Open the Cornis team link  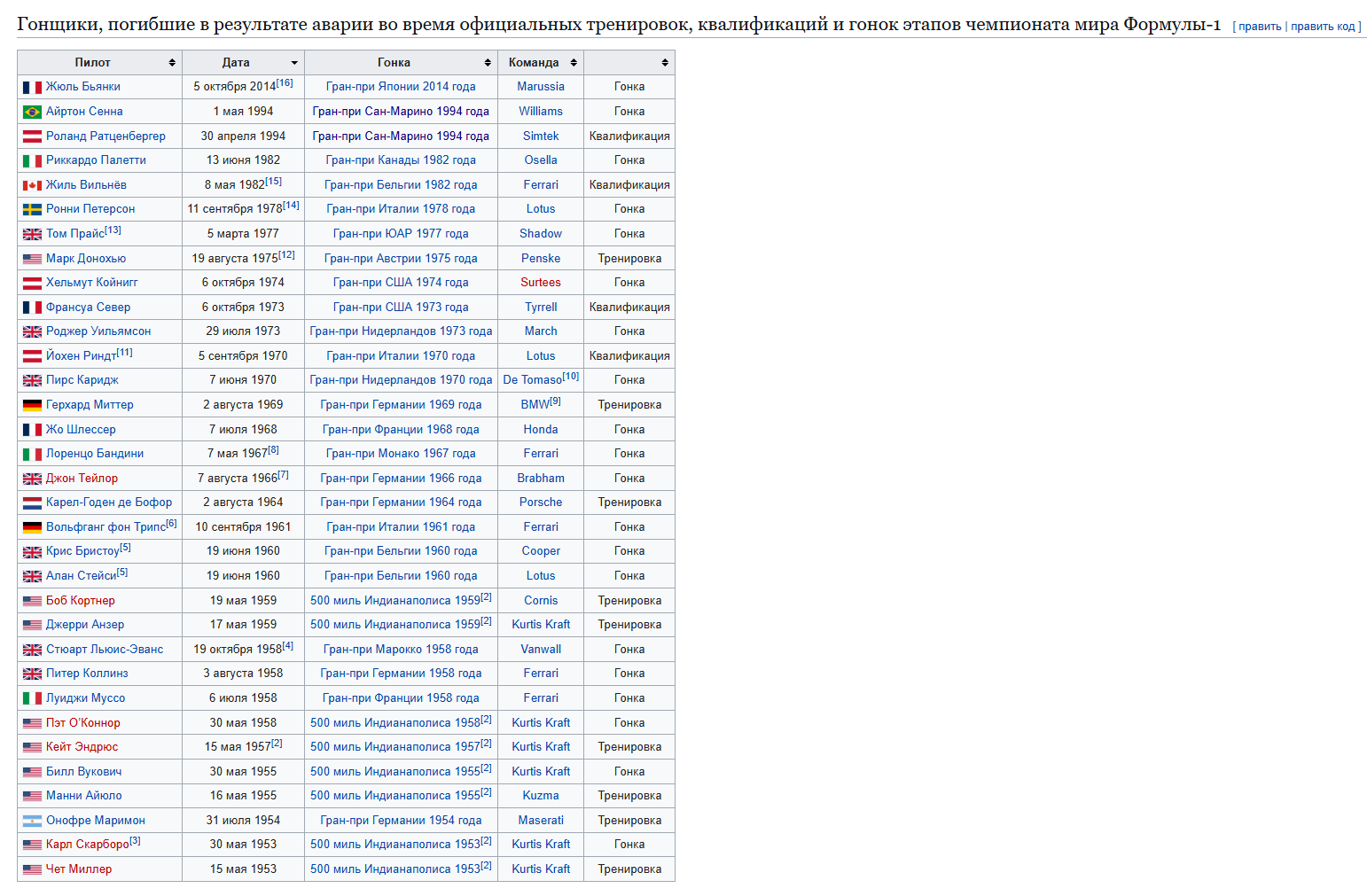tap(541, 601)
